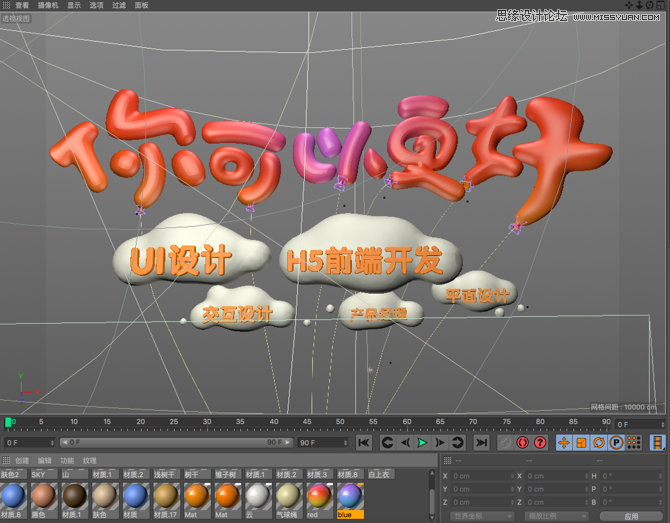The height and width of the screenshot is (523, 670).
Task: Click the position Z input field
Action: tap(483, 502)
